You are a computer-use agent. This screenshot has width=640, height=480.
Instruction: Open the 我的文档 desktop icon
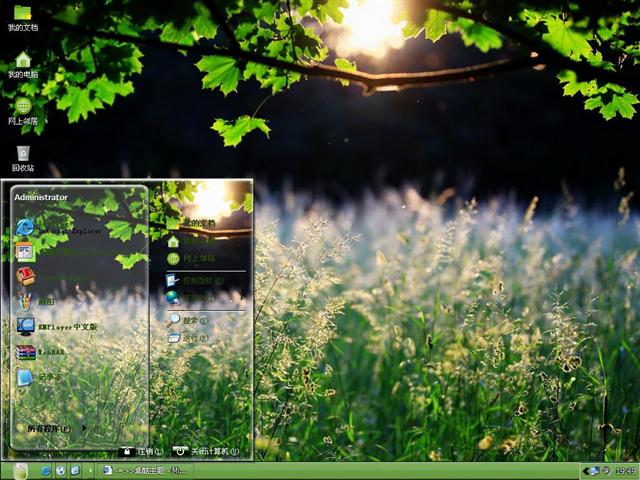[x=22, y=16]
